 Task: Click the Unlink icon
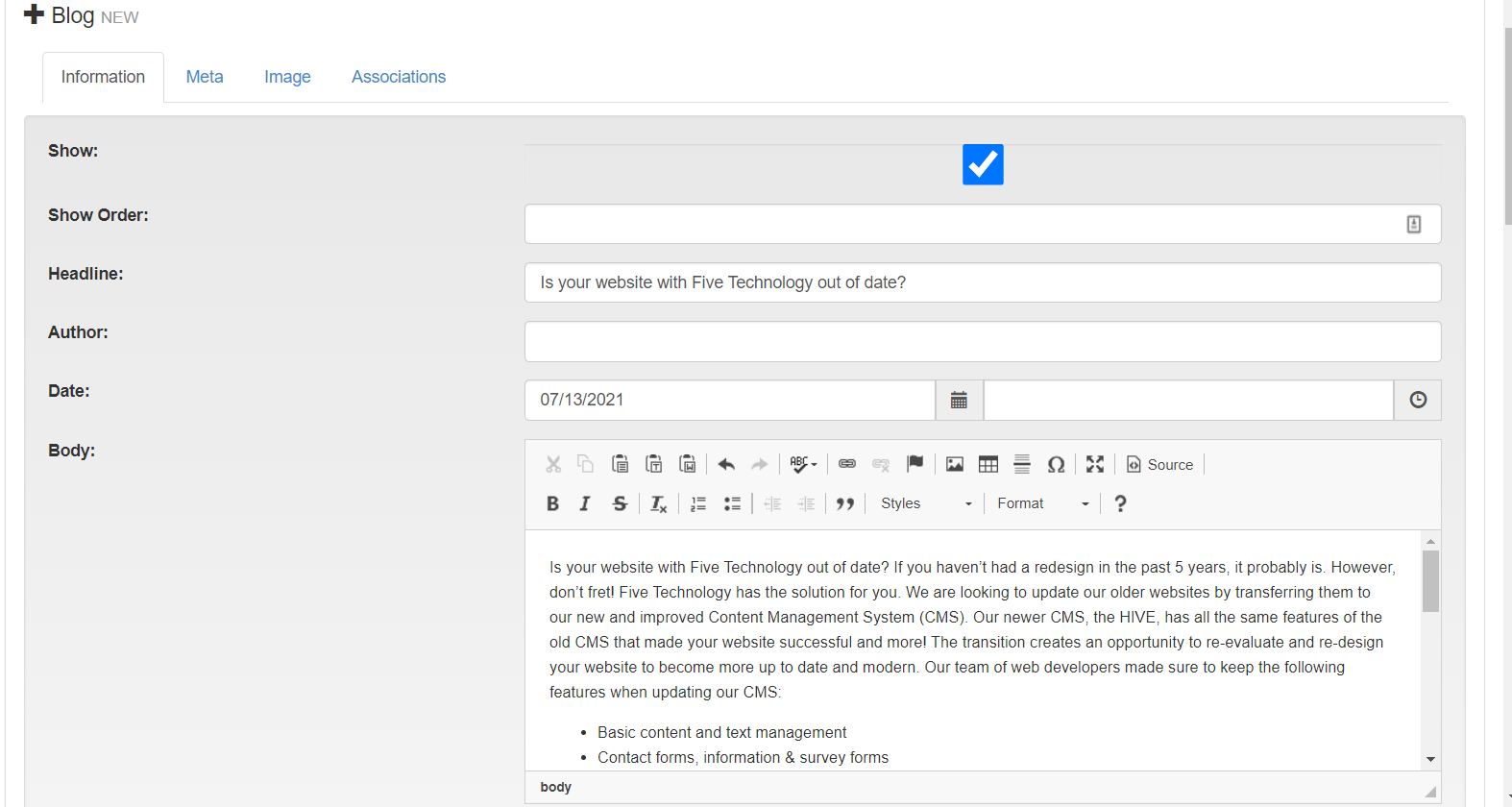pyautogui.click(x=881, y=465)
